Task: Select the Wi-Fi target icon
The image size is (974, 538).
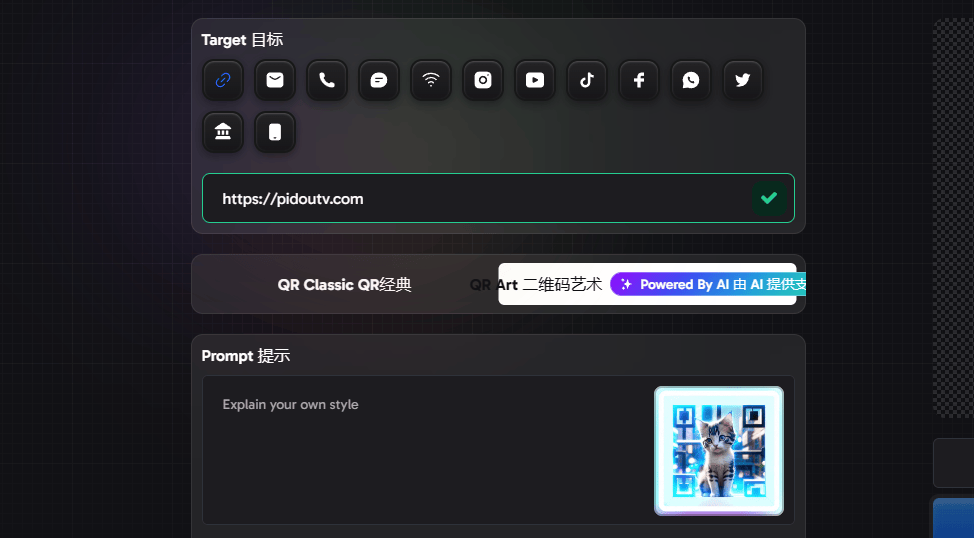Action: [431, 80]
